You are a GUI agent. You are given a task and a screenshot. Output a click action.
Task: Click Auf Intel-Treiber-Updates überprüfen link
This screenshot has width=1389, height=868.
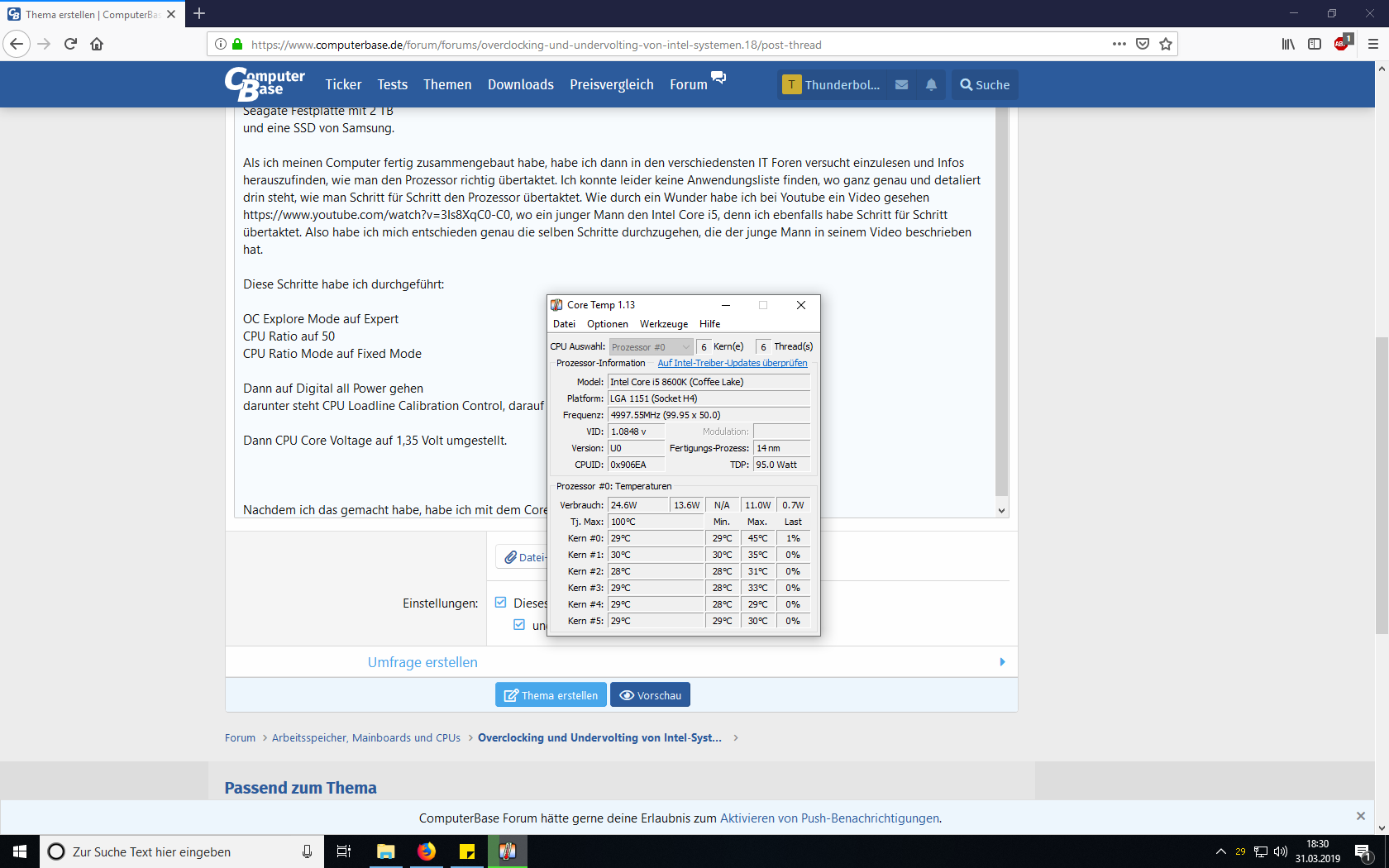[x=733, y=363]
